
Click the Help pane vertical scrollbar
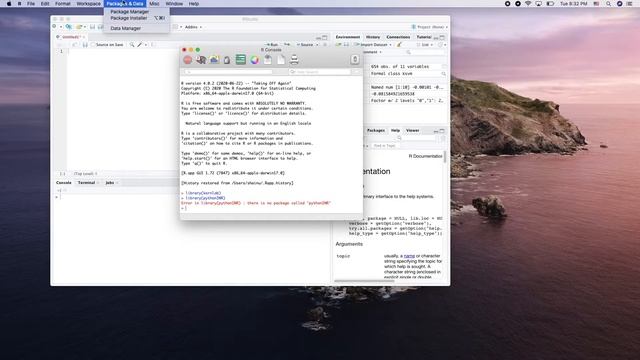(444, 157)
